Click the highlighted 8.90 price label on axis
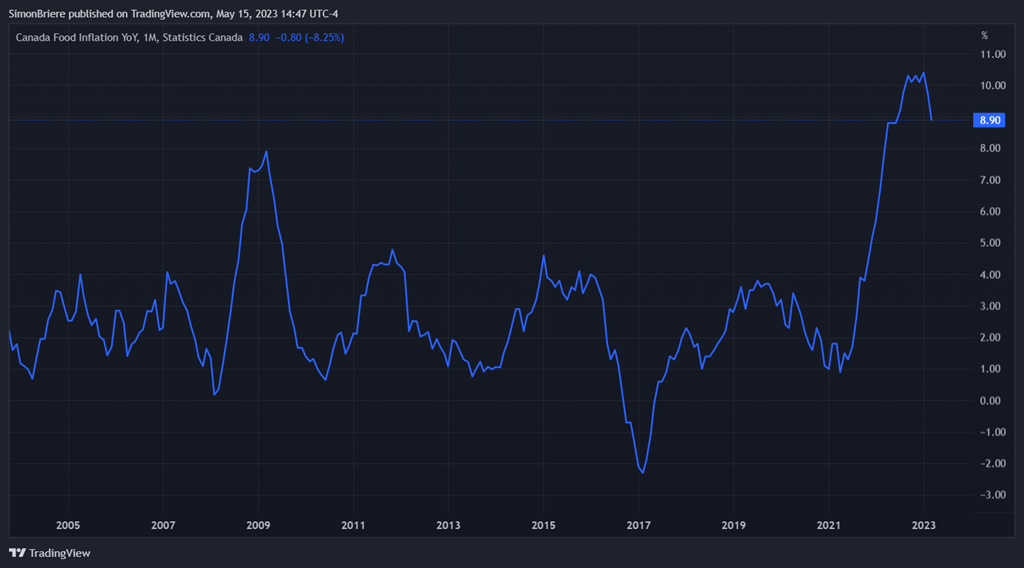 [989, 120]
